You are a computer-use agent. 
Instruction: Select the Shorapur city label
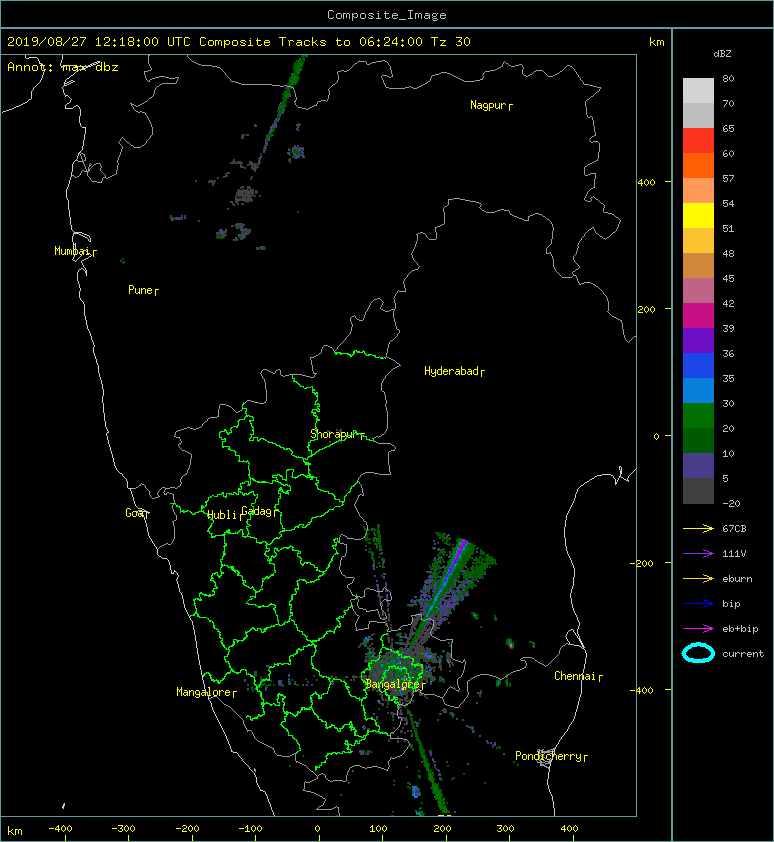pyautogui.click(x=337, y=434)
